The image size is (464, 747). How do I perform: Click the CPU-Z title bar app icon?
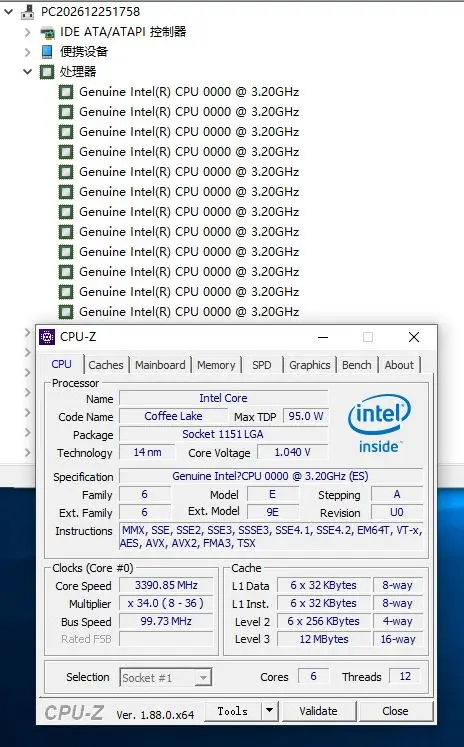tap(47, 337)
